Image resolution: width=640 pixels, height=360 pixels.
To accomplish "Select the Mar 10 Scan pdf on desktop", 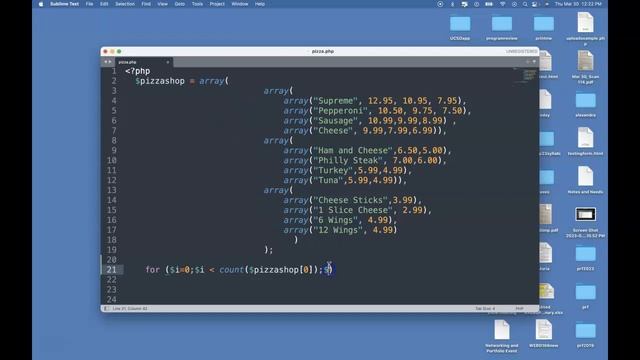I will 585,67.
